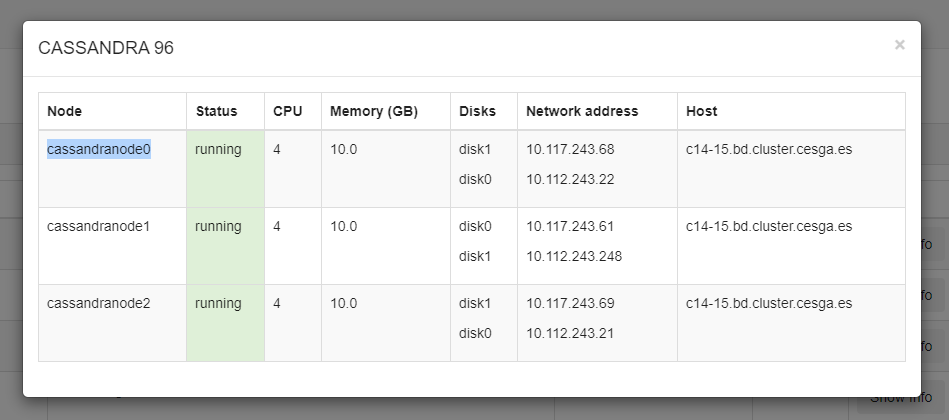Click the Node column header
Screen dimensions: 949x420
pyautogui.click(x=64, y=111)
